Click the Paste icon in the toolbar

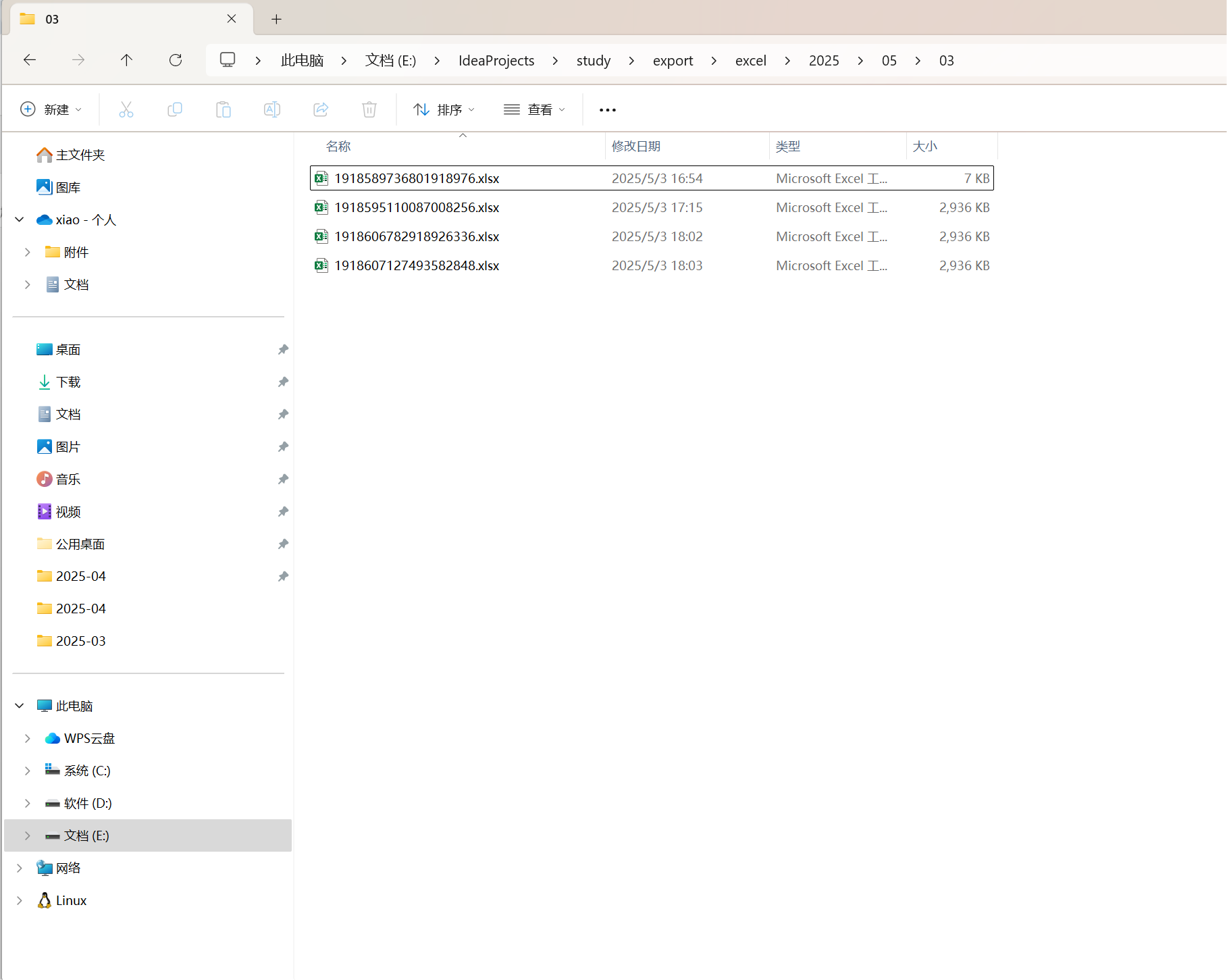coord(224,109)
